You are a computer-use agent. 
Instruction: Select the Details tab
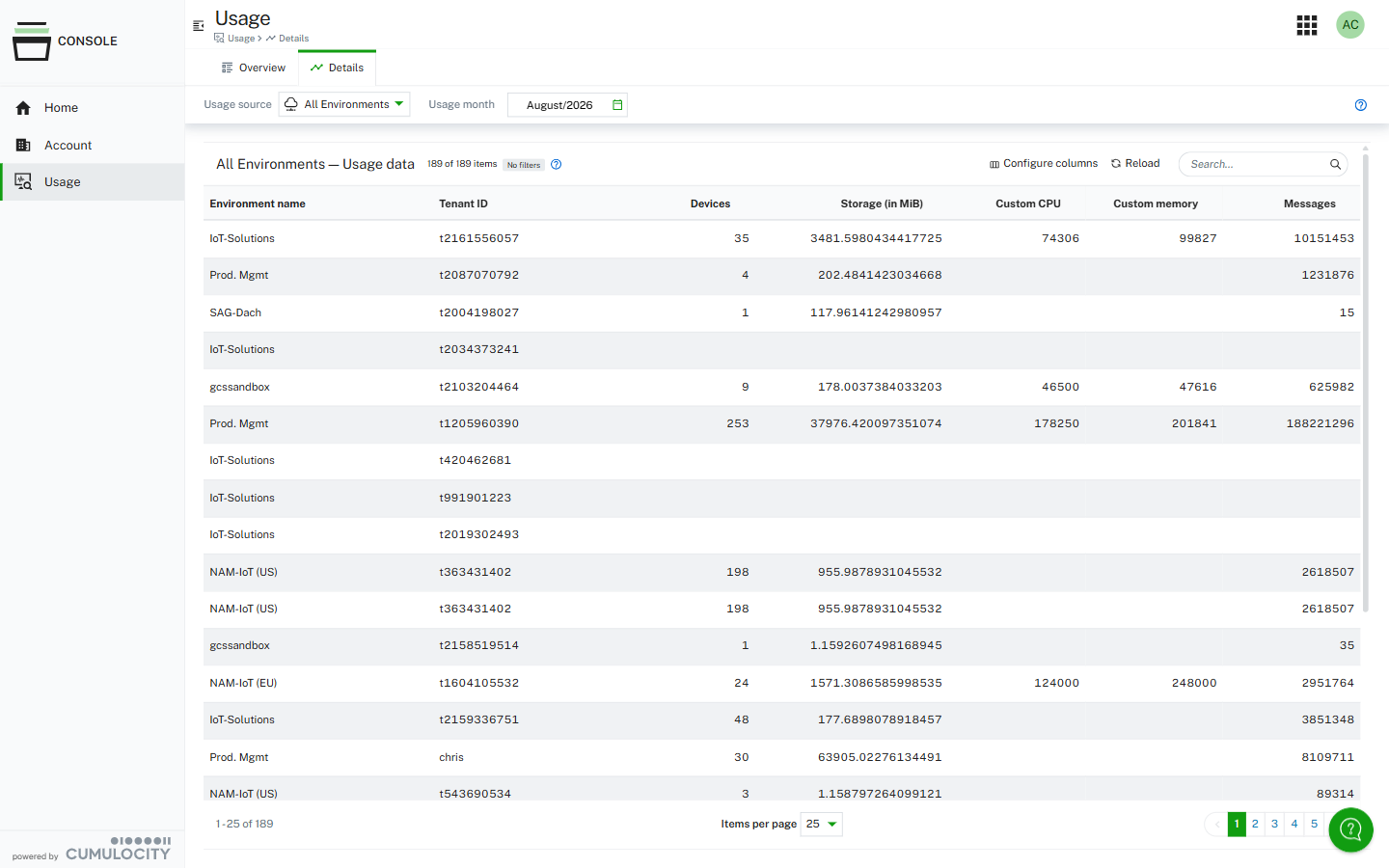[x=337, y=68]
